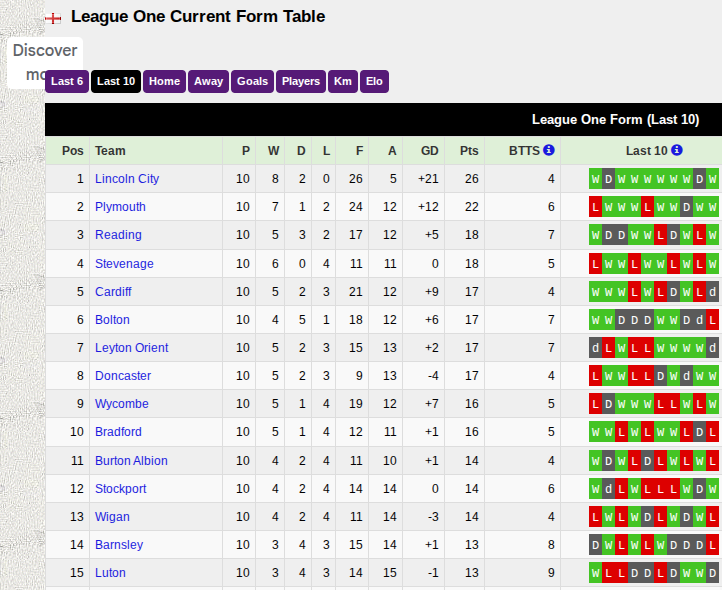Sort the table by Pts column
Viewport: 722px width, 590px height.
[469, 151]
